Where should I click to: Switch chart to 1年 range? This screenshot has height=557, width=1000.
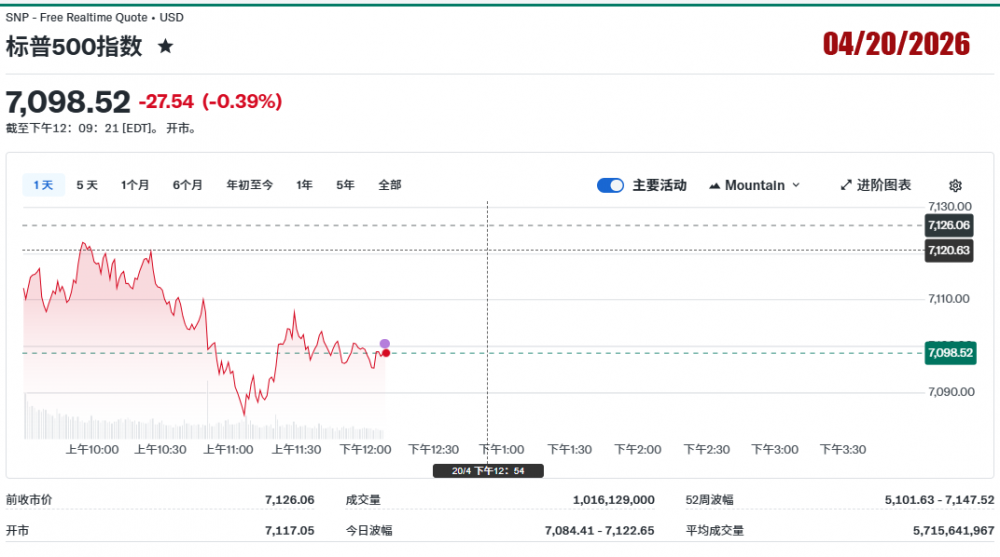304,185
